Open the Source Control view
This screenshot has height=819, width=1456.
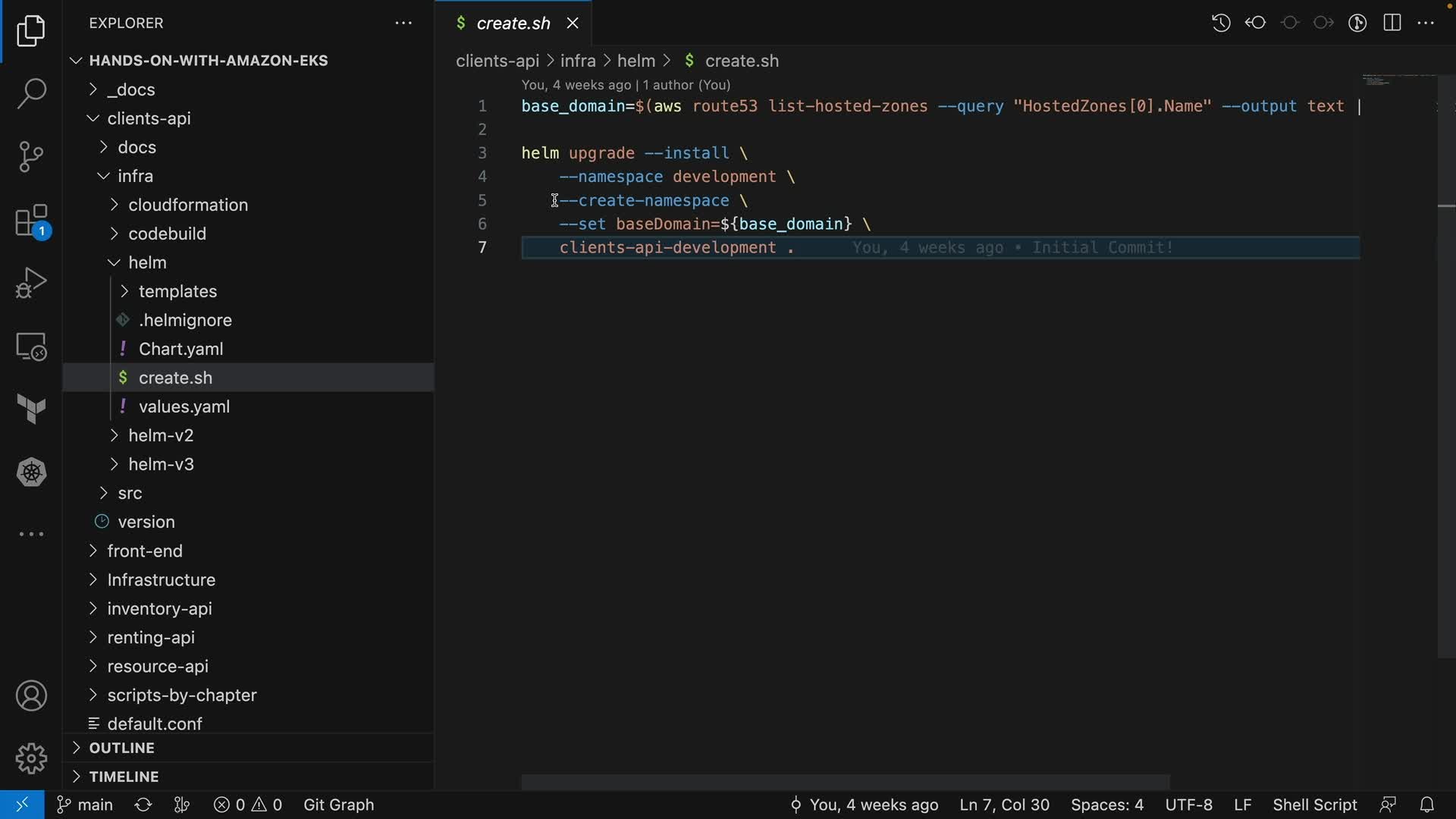[x=31, y=157]
